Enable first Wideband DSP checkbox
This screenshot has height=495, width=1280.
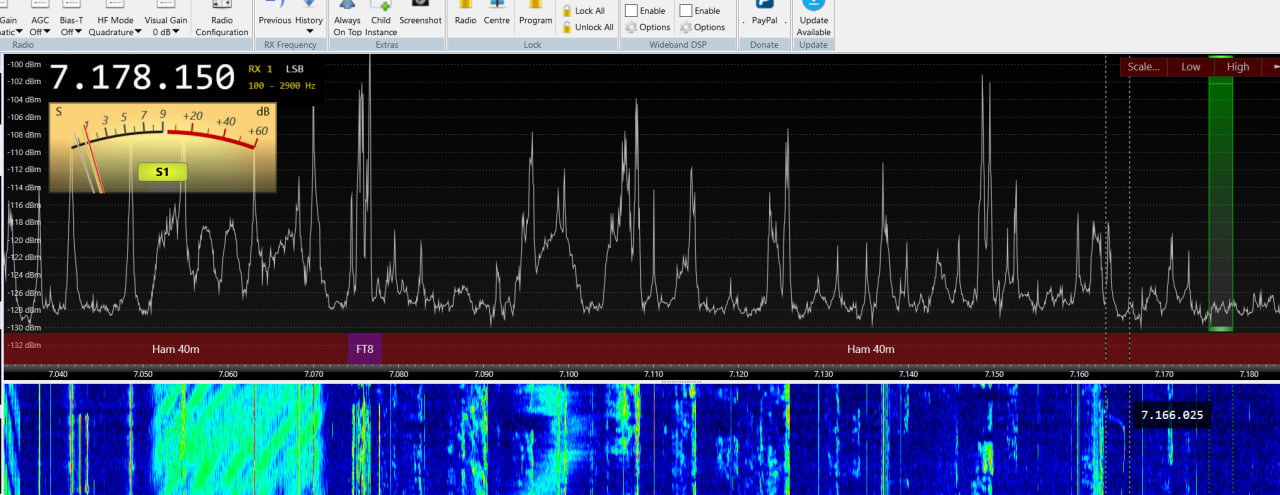click(x=632, y=11)
